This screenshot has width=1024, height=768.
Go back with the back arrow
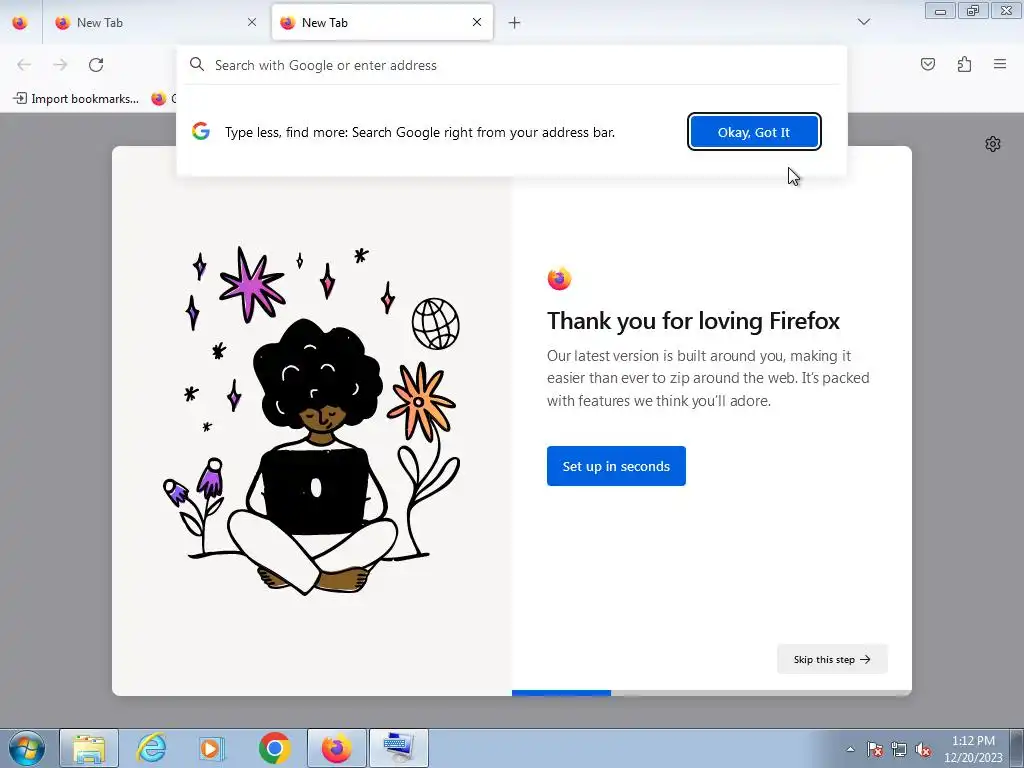(24, 65)
